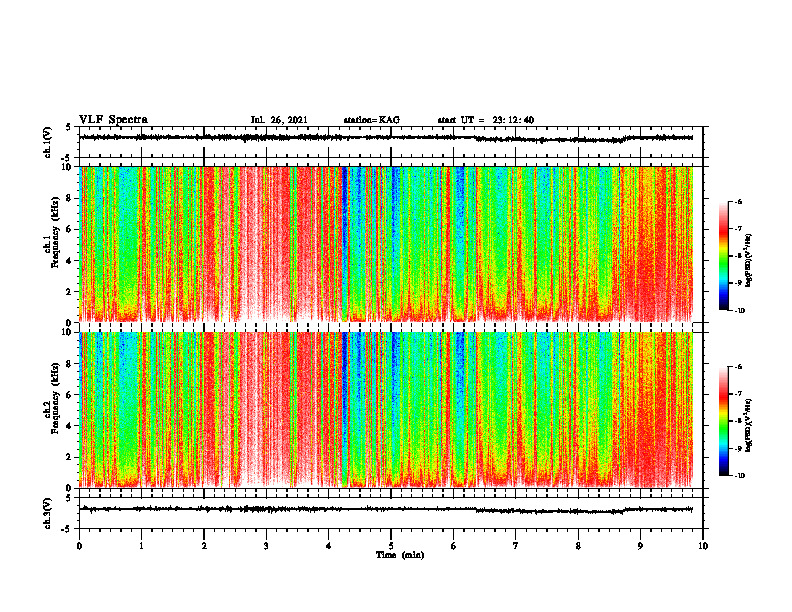Click the ch.1 spectrogram color scale bar
792x612 pixels.
(x=723, y=256)
